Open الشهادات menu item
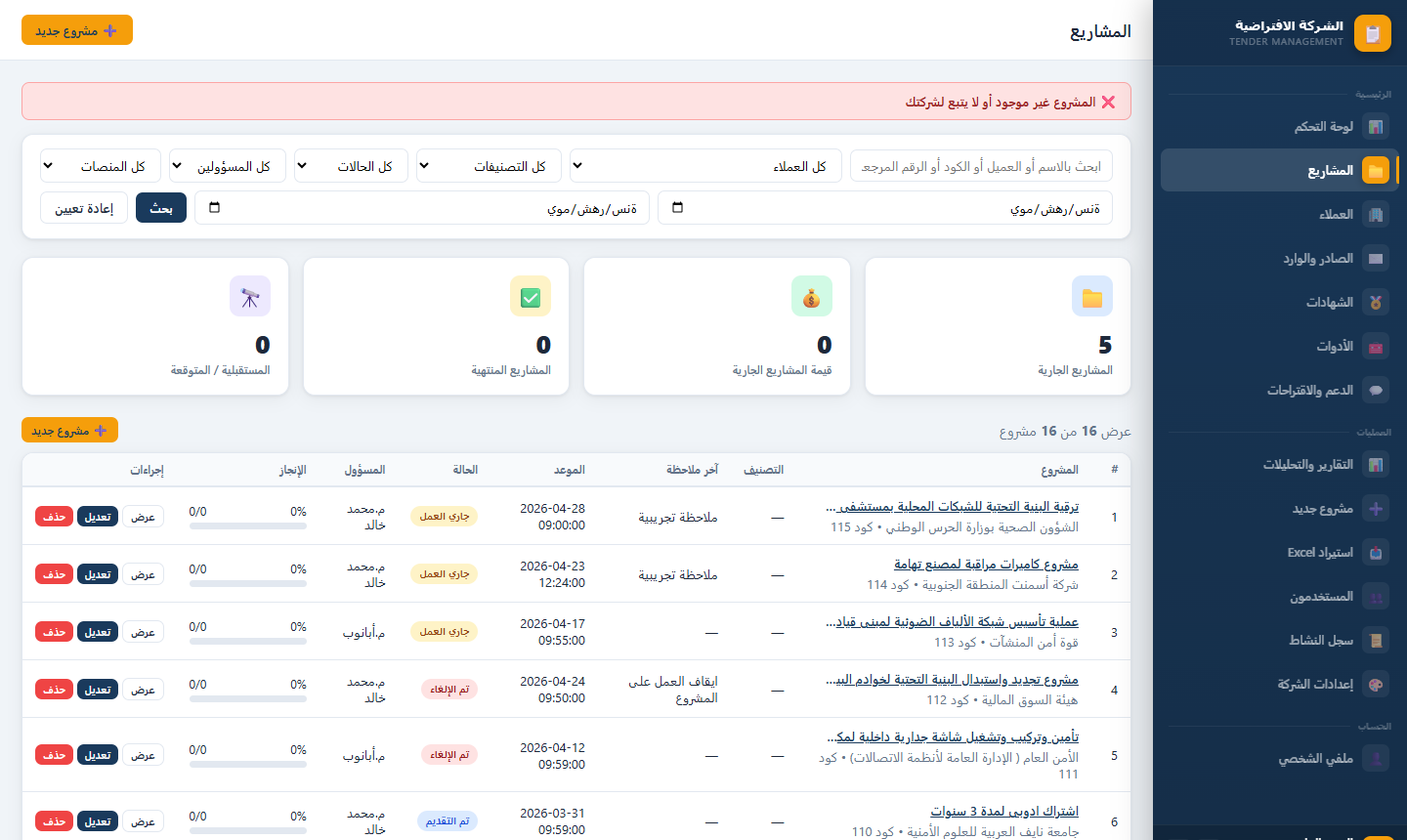 (x=1279, y=303)
